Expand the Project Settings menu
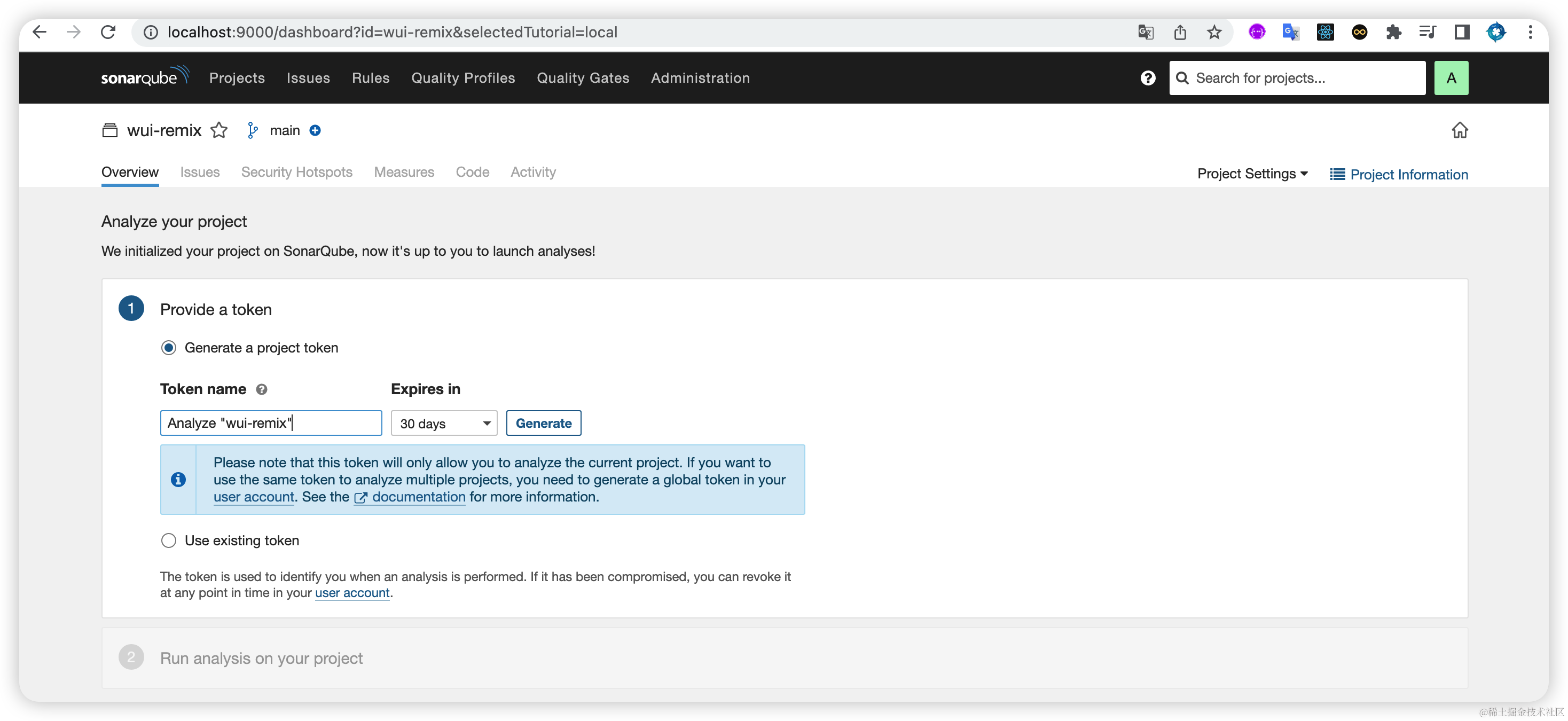The image size is (1568, 721). pos(1252,174)
